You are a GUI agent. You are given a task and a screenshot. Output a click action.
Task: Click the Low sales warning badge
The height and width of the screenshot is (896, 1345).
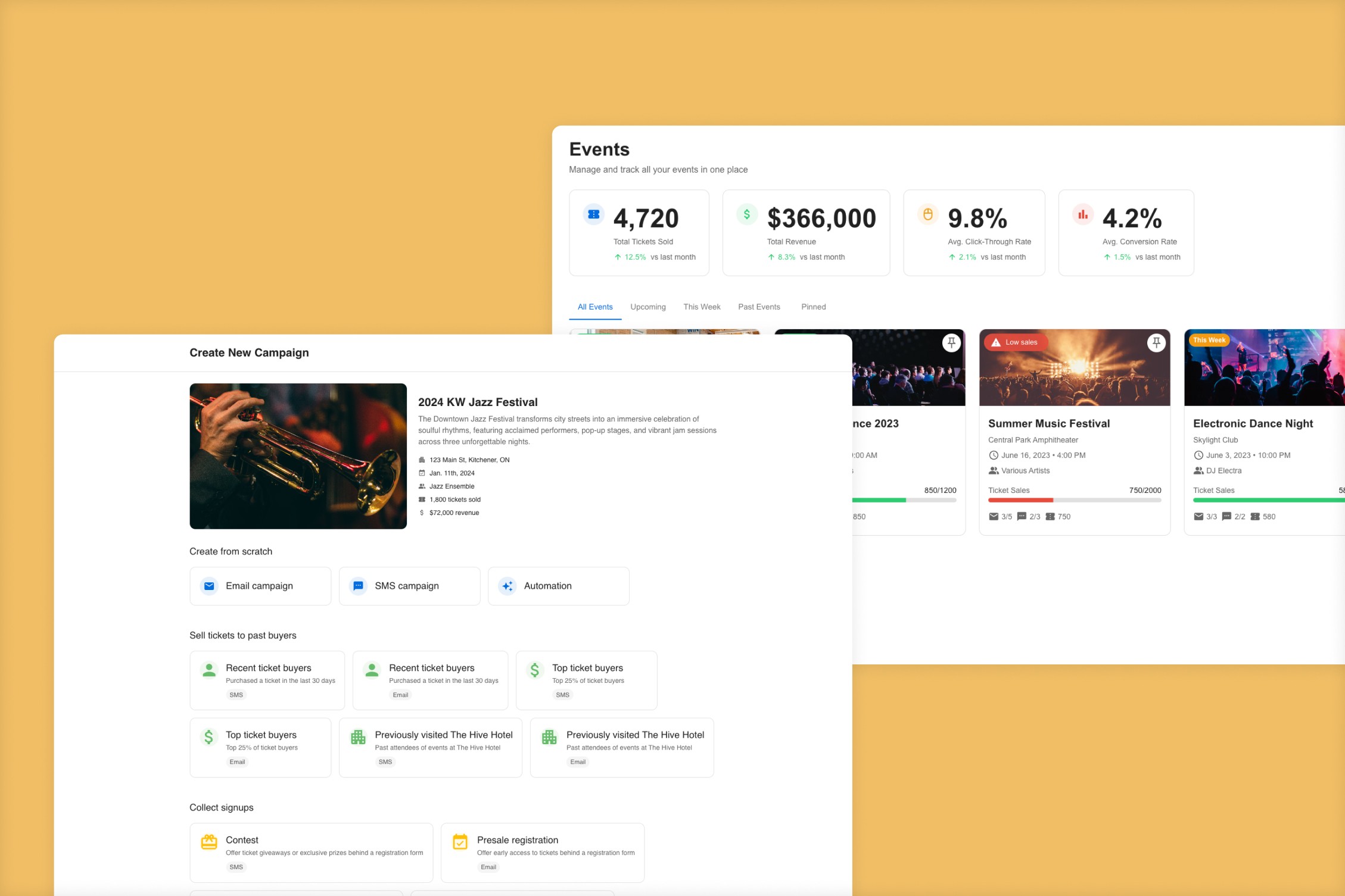[x=1014, y=342]
